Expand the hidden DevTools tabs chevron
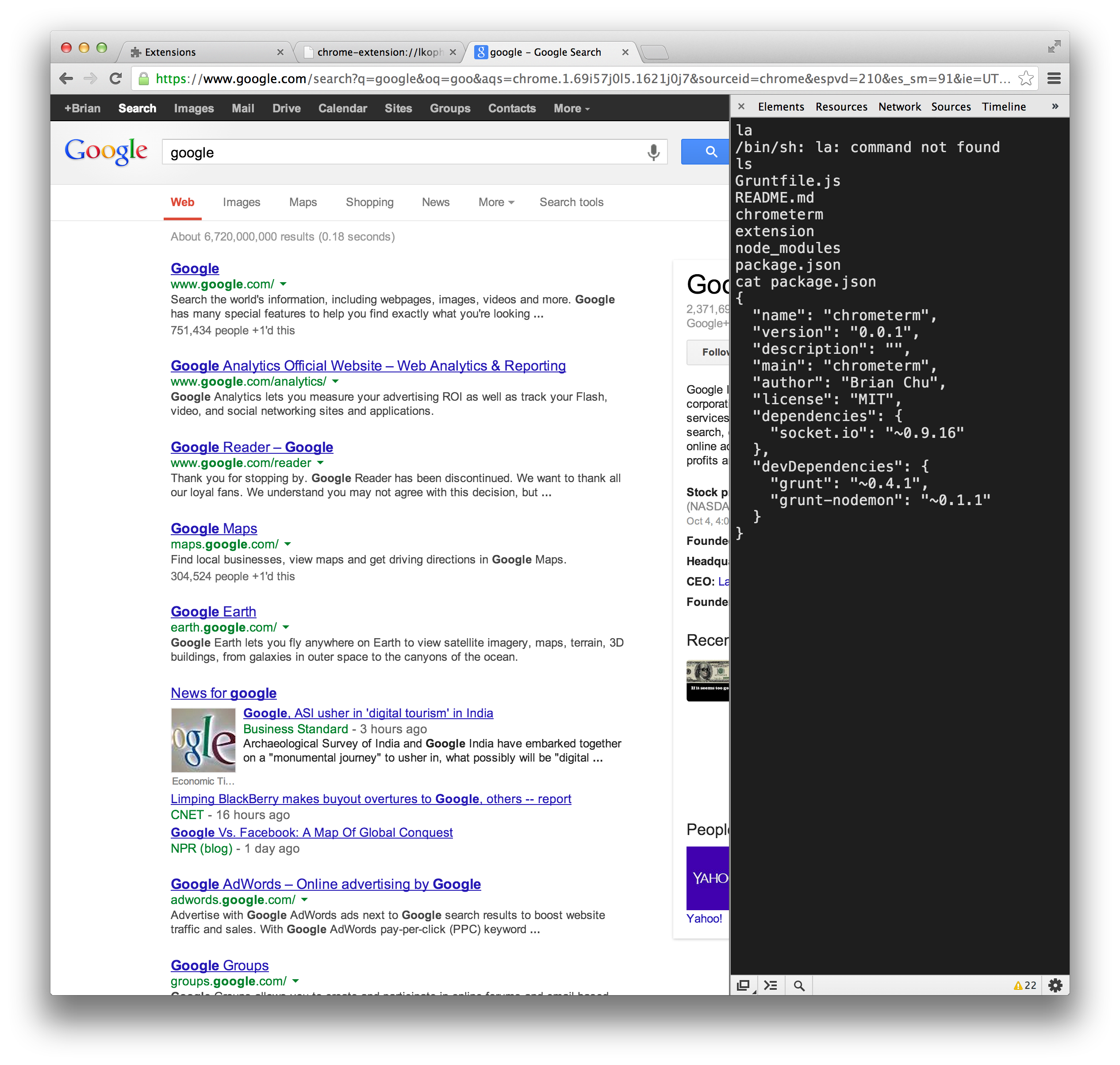This screenshot has width=1120, height=1065. (1055, 107)
